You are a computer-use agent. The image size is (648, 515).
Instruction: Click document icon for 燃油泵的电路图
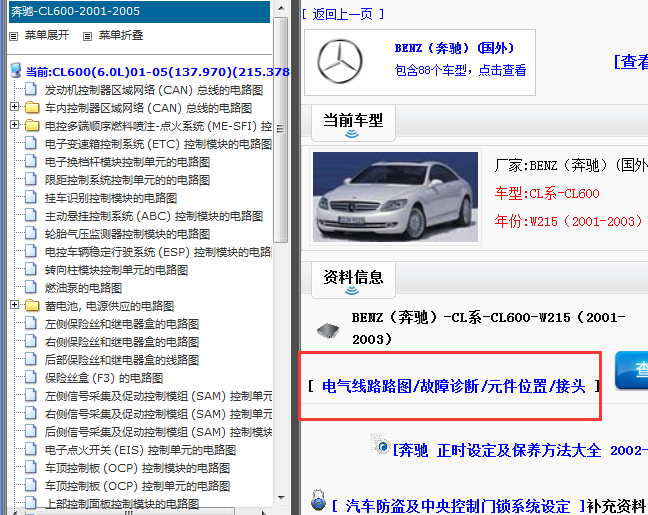coord(31,287)
